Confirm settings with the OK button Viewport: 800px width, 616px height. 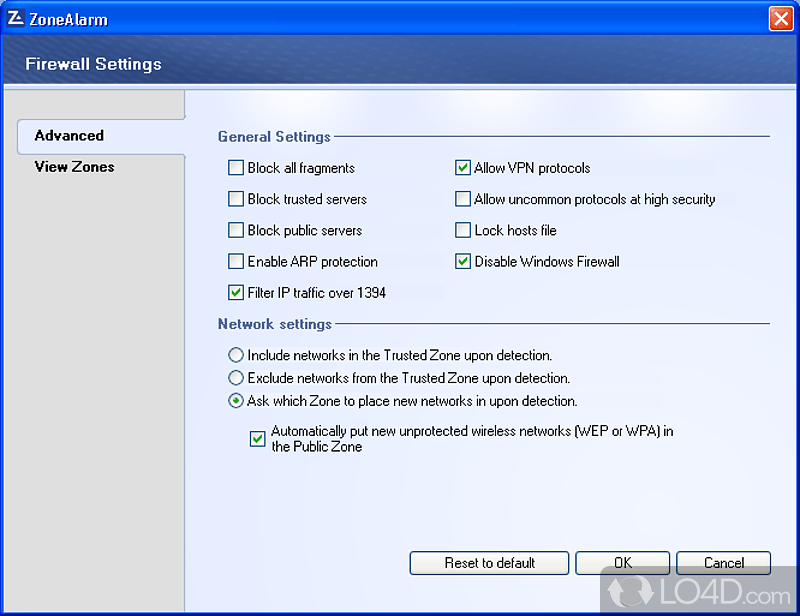622,563
